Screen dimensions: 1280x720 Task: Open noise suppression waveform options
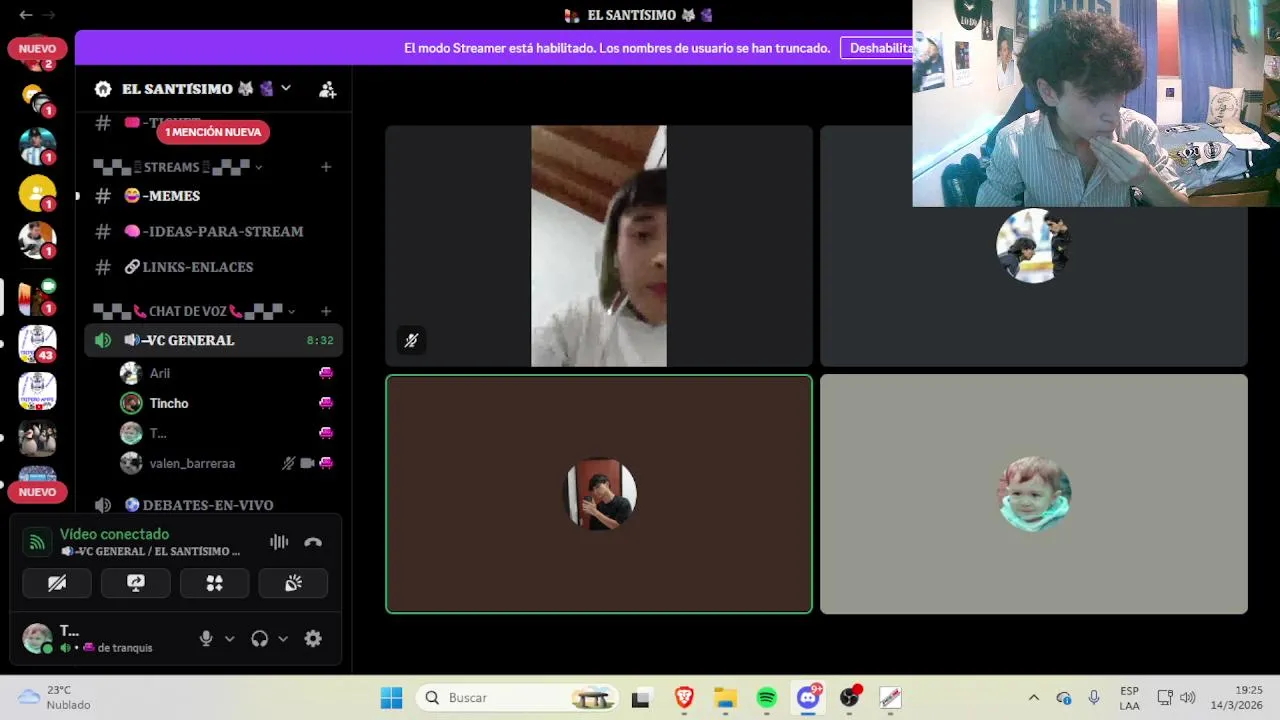pyautogui.click(x=279, y=542)
